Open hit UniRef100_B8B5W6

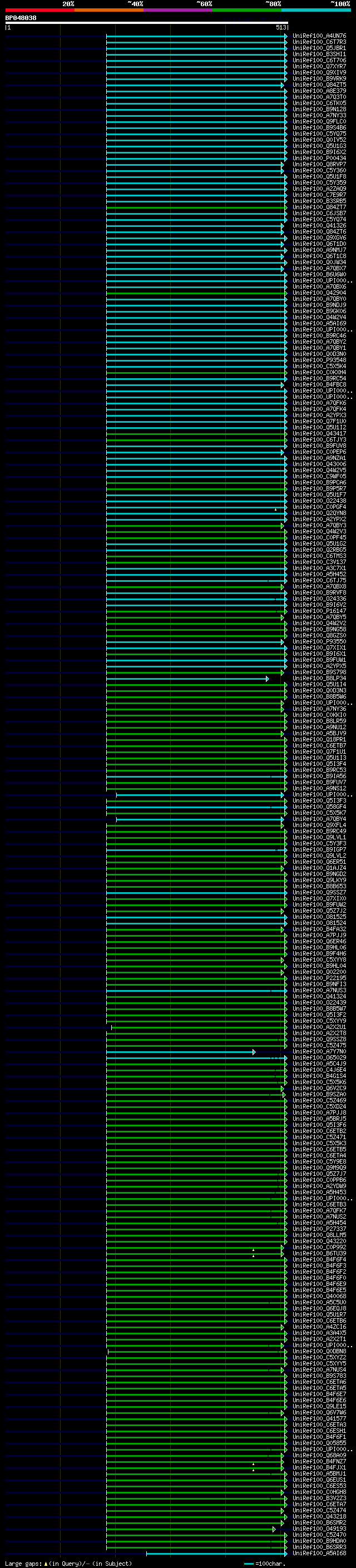[319, 696]
